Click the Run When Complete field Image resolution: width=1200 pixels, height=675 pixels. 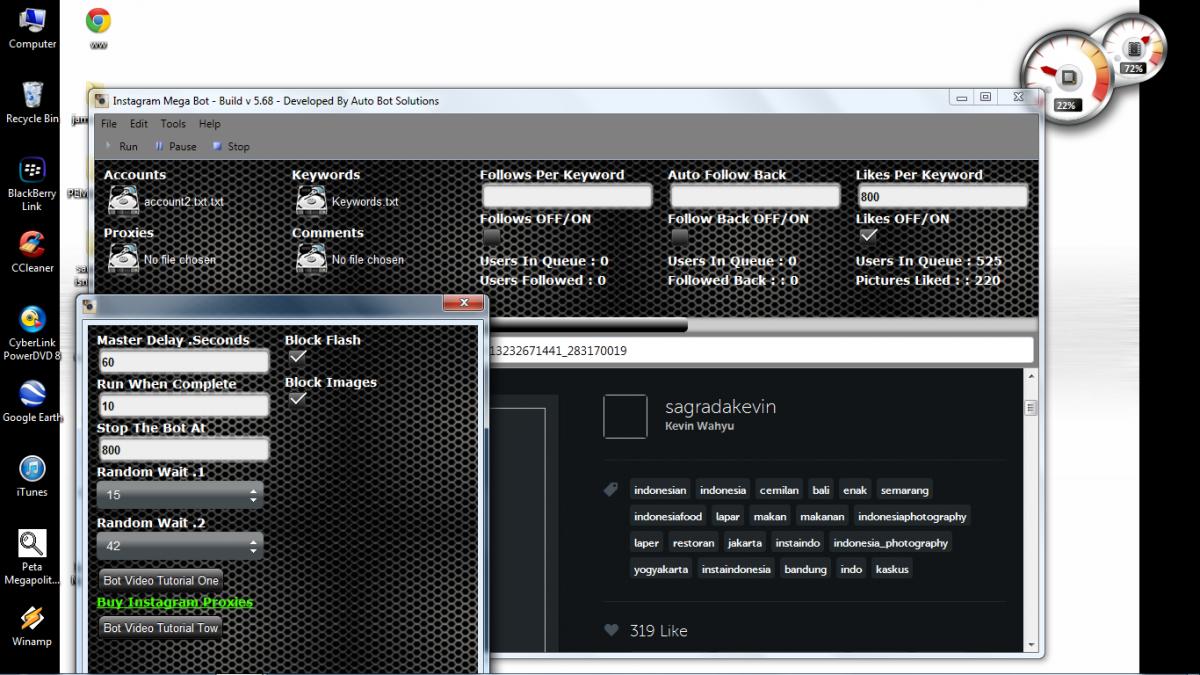(x=183, y=405)
